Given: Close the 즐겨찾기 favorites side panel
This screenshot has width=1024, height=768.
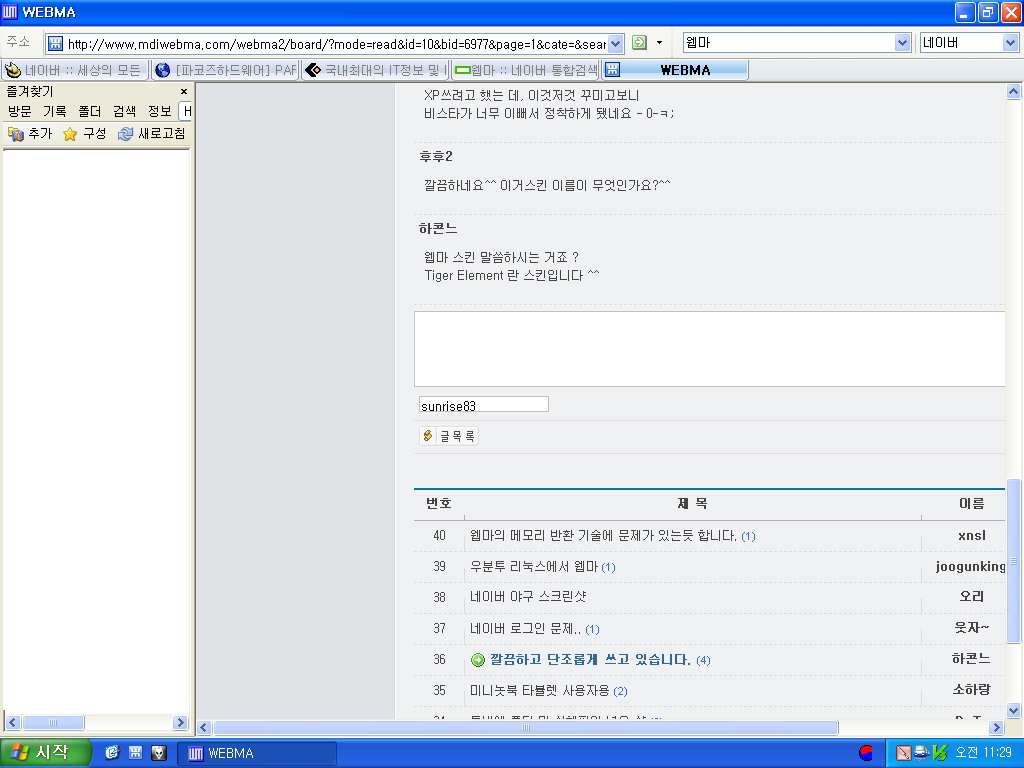Looking at the screenshot, I should pyautogui.click(x=183, y=91).
